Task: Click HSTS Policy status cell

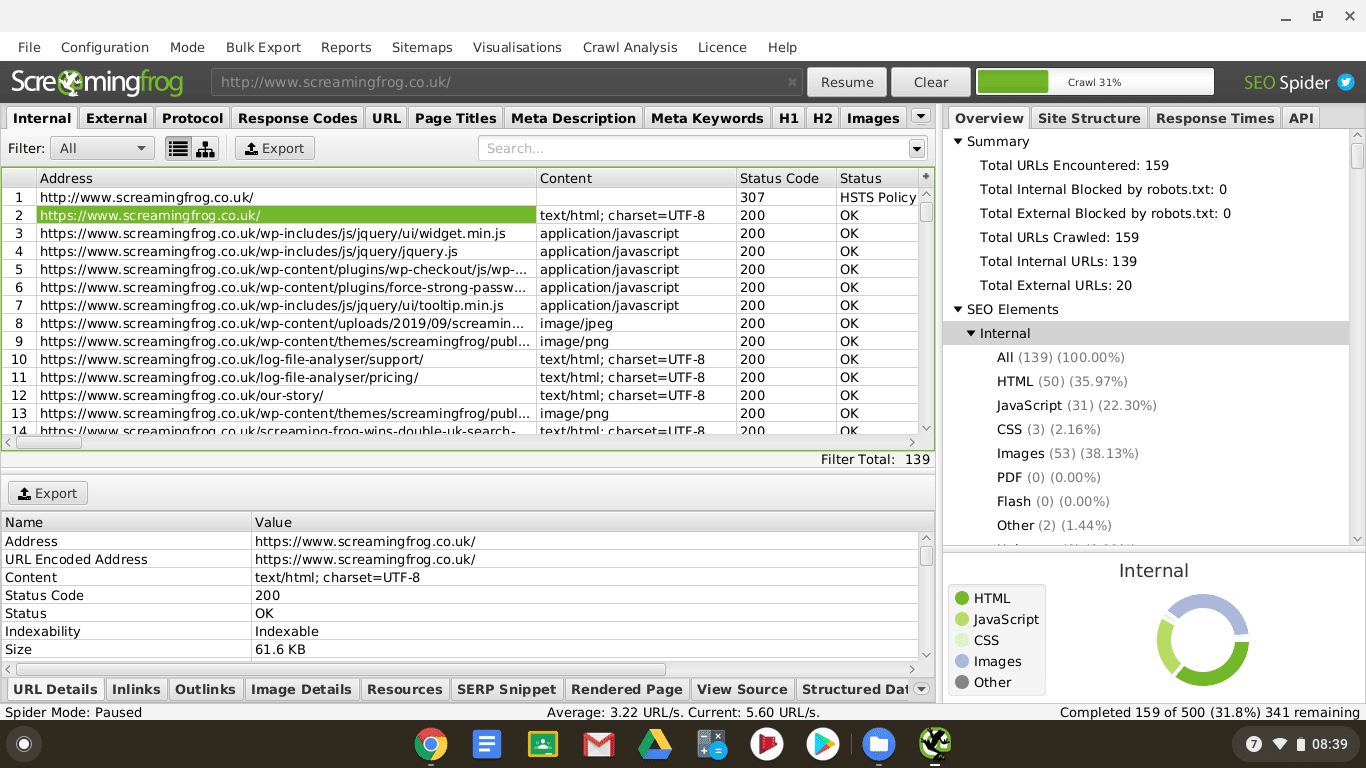Action: 878,197
